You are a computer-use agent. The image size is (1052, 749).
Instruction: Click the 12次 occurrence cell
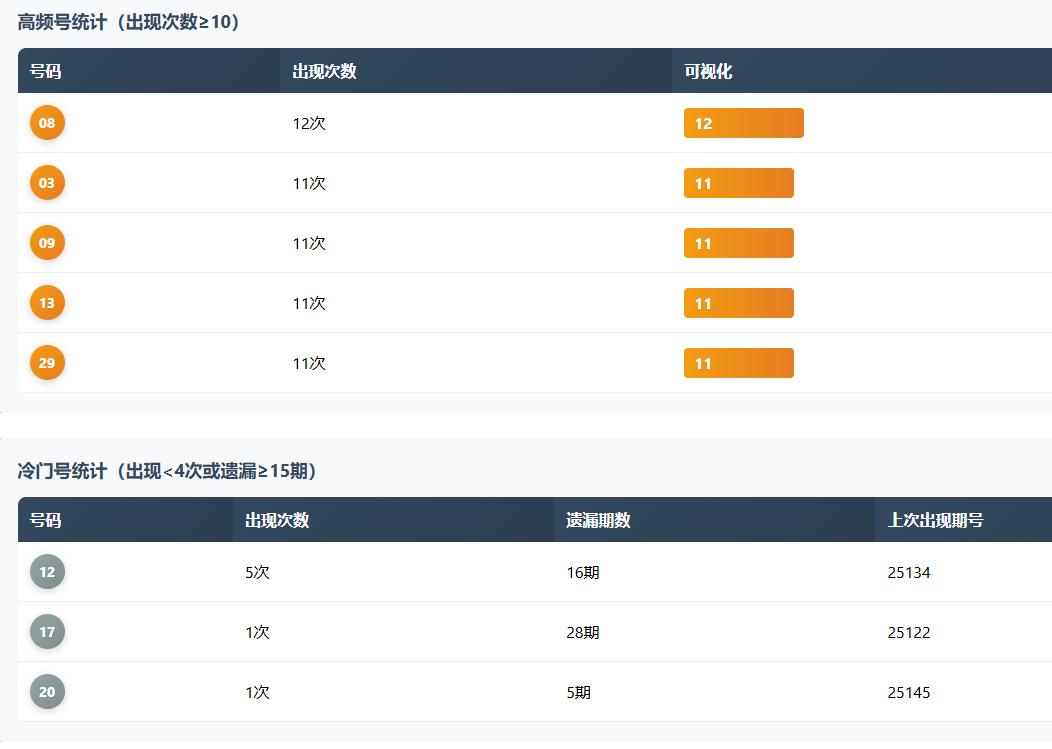(x=309, y=123)
